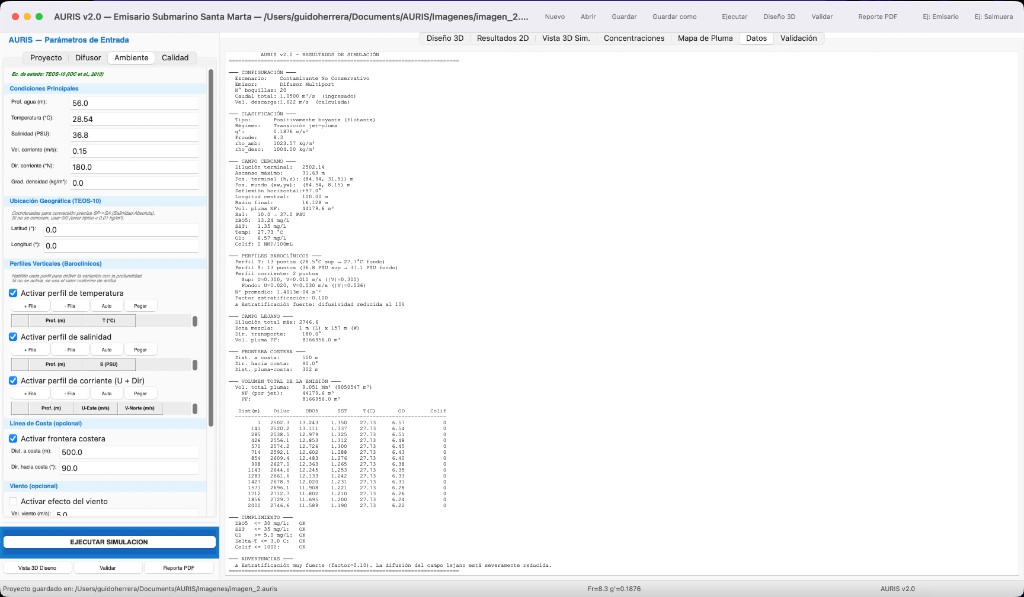1024x597 pixels.
Task: Click Diseño 3D in the top toolbar
Action: pyautogui.click(x=779, y=16)
